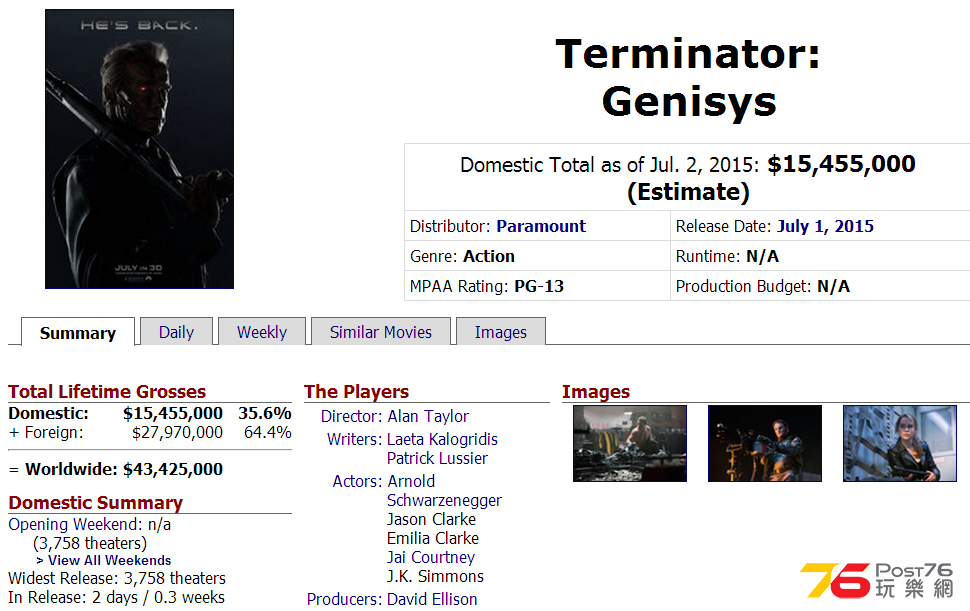Open actor Arnold Schwarzenegger link
This screenshot has width=970, height=611.
444,490
